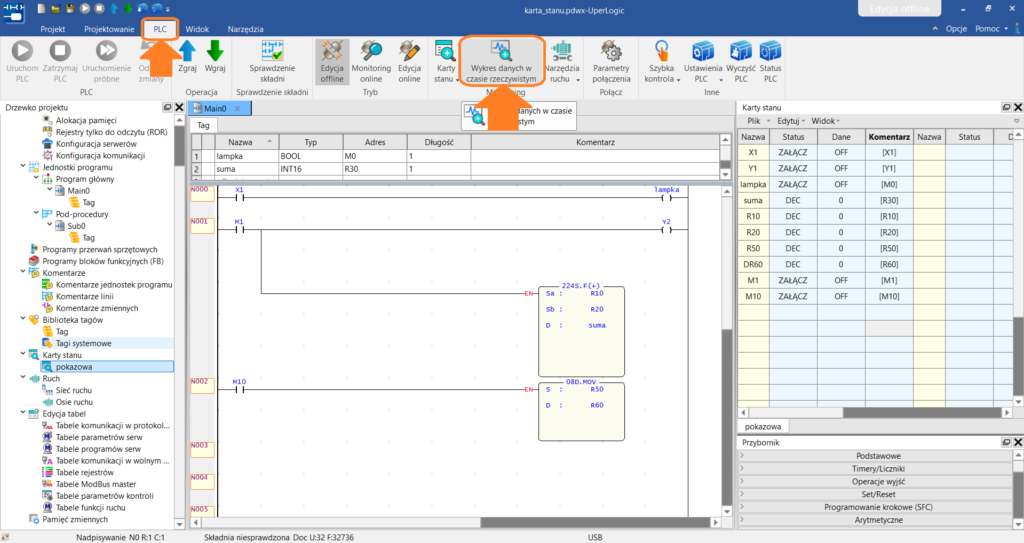Open Ustawienia PLC settings

click(703, 61)
